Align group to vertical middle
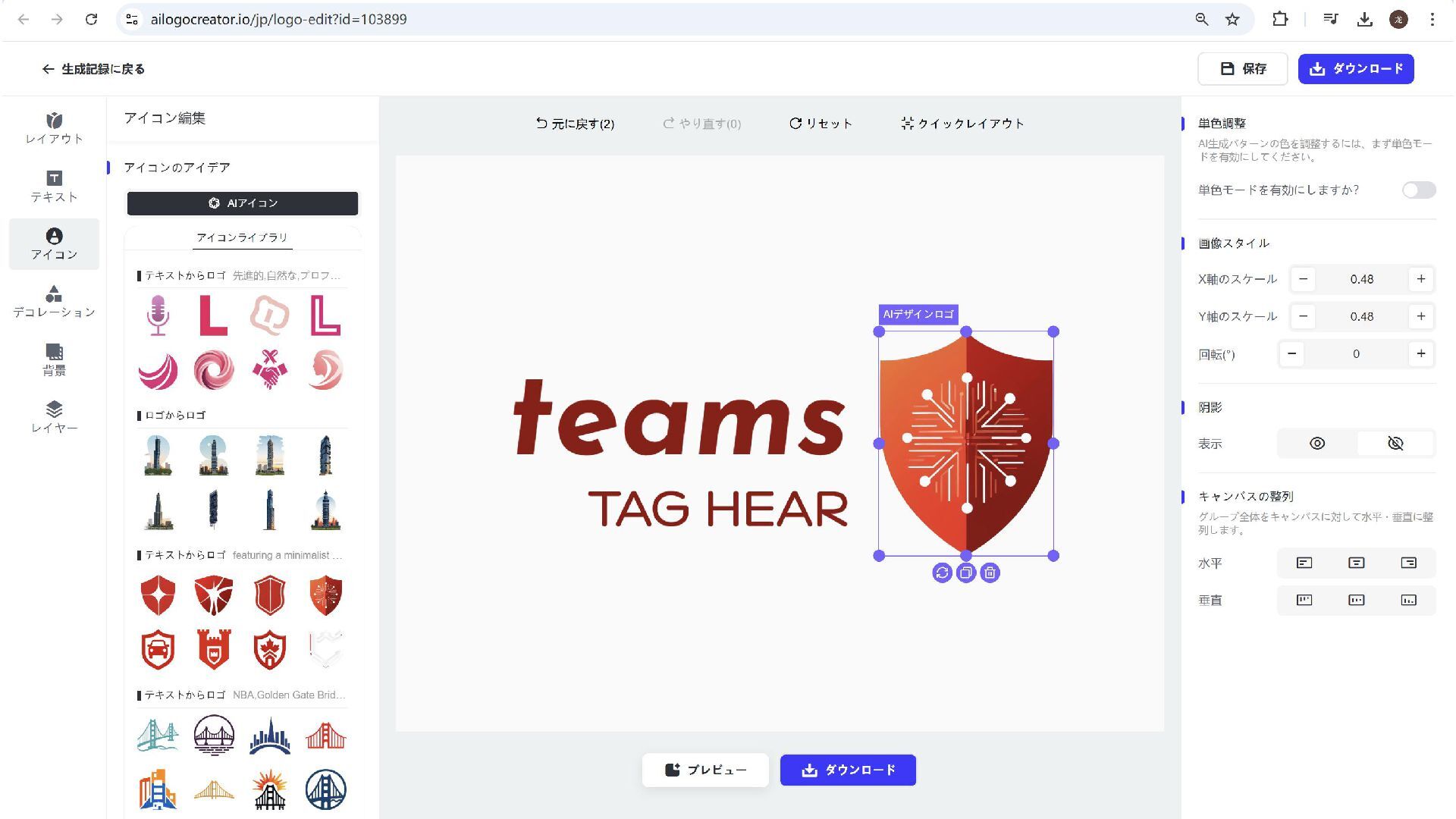 (x=1357, y=600)
